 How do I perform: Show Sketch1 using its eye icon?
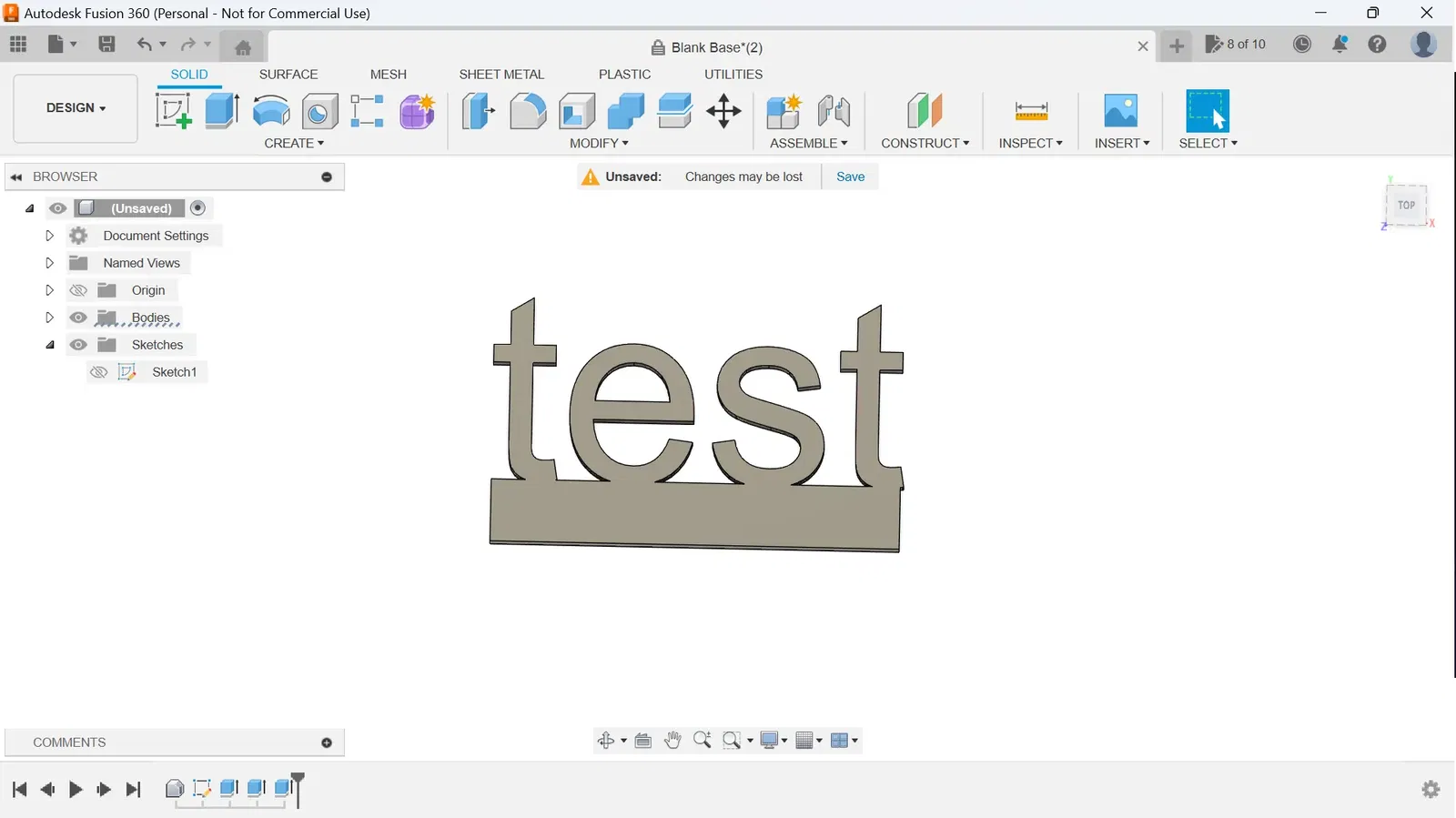coord(99,372)
